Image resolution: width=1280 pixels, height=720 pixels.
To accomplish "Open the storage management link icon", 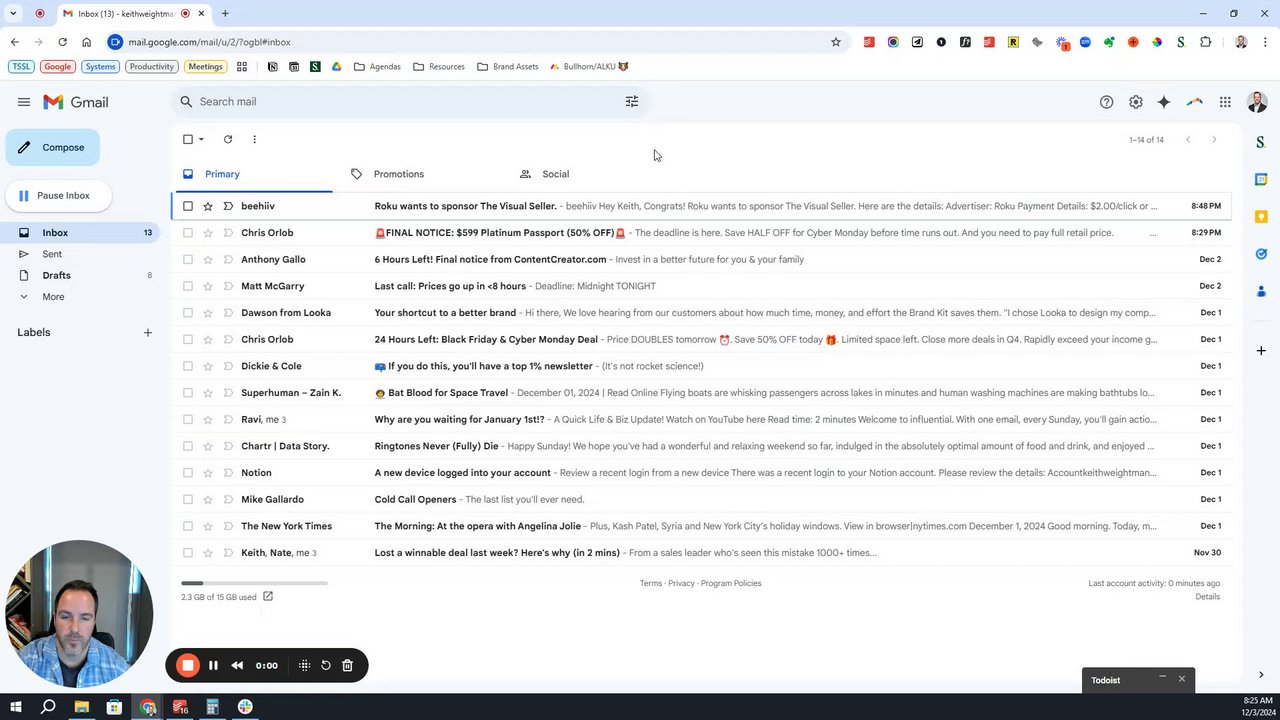I will (268, 597).
